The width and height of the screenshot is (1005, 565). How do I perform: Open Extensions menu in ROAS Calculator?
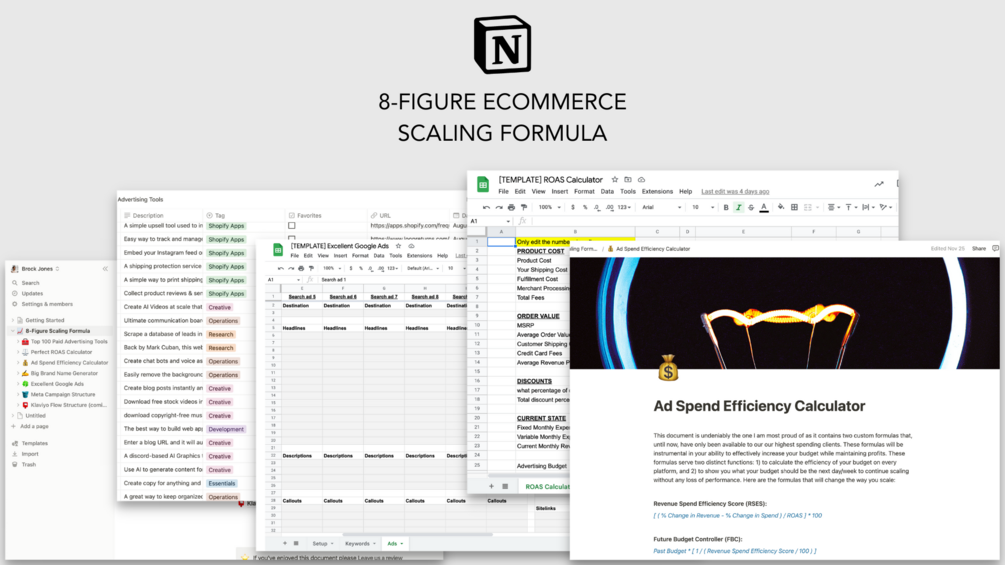[x=657, y=192]
